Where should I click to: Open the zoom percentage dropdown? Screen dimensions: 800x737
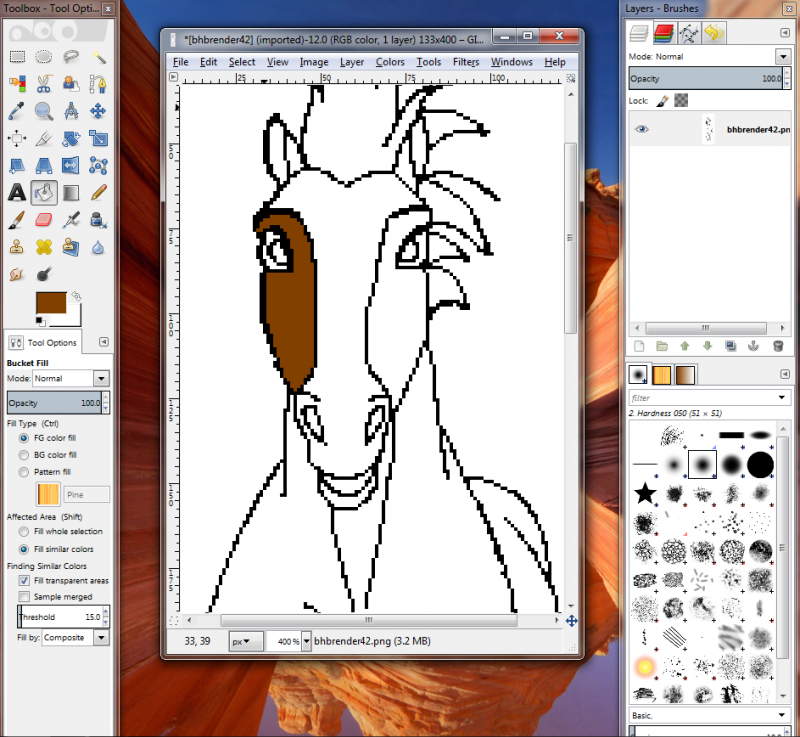(x=306, y=641)
